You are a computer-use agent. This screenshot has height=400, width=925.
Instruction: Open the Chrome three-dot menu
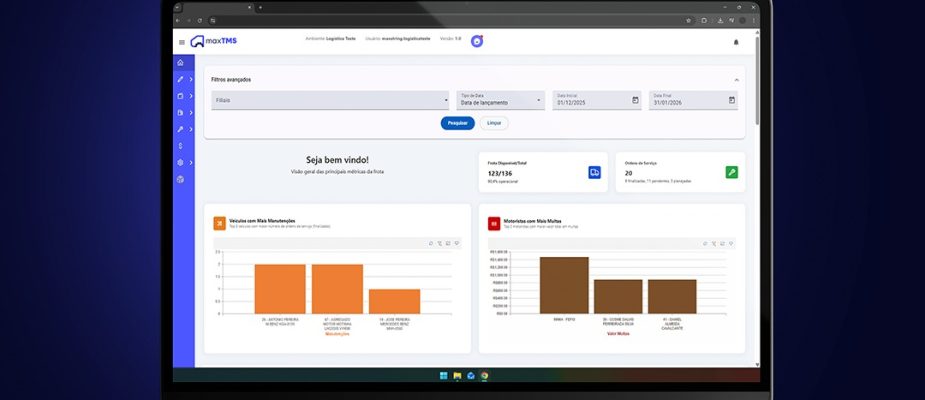(753, 20)
